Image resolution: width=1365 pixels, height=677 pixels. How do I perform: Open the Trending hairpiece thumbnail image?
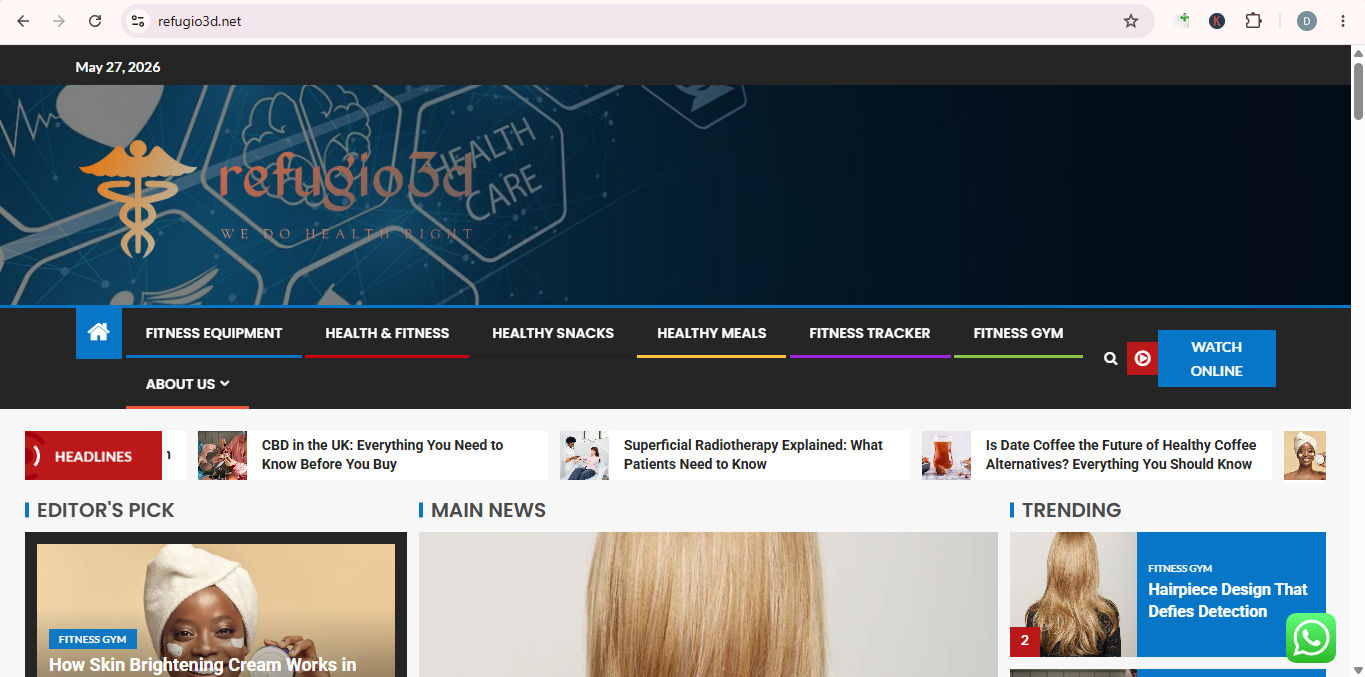tap(1073, 594)
